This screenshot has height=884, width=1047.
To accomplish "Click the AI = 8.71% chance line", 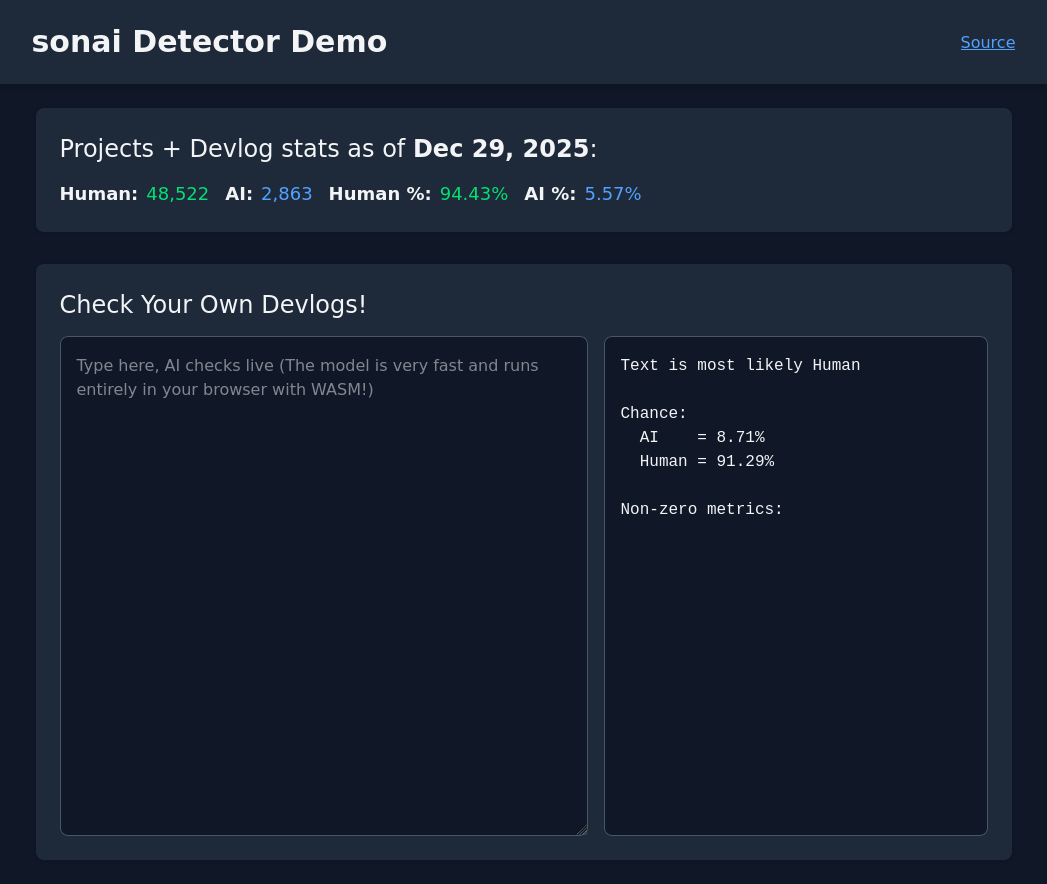I will [702, 438].
